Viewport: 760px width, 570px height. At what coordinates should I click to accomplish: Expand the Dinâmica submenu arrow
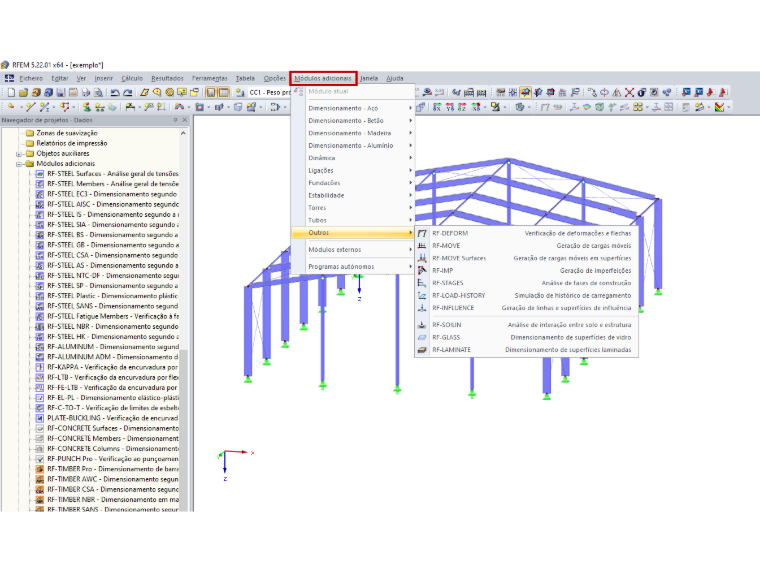(410, 158)
